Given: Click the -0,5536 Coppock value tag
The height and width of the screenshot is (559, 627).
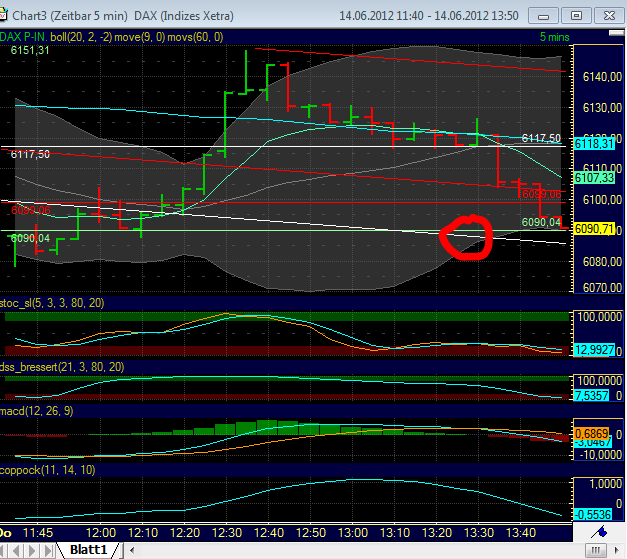Looking at the screenshot, I should (593, 514).
